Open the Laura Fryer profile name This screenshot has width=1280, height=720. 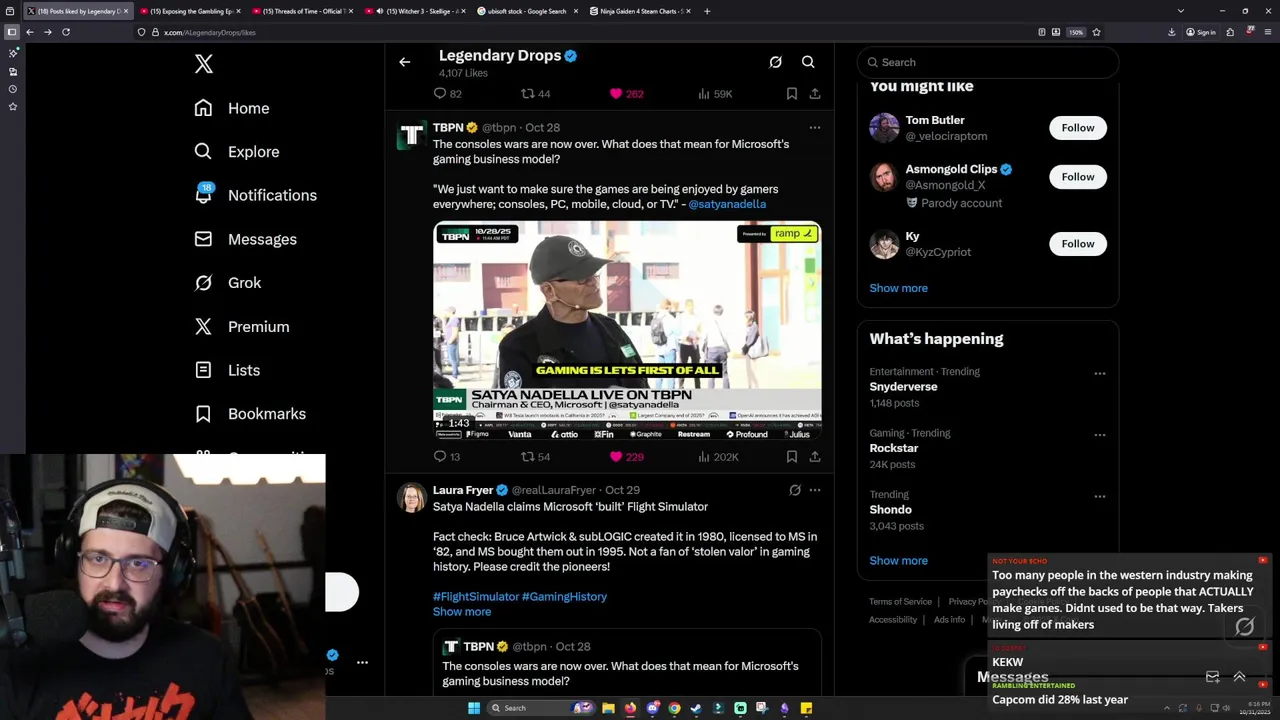pos(463,490)
